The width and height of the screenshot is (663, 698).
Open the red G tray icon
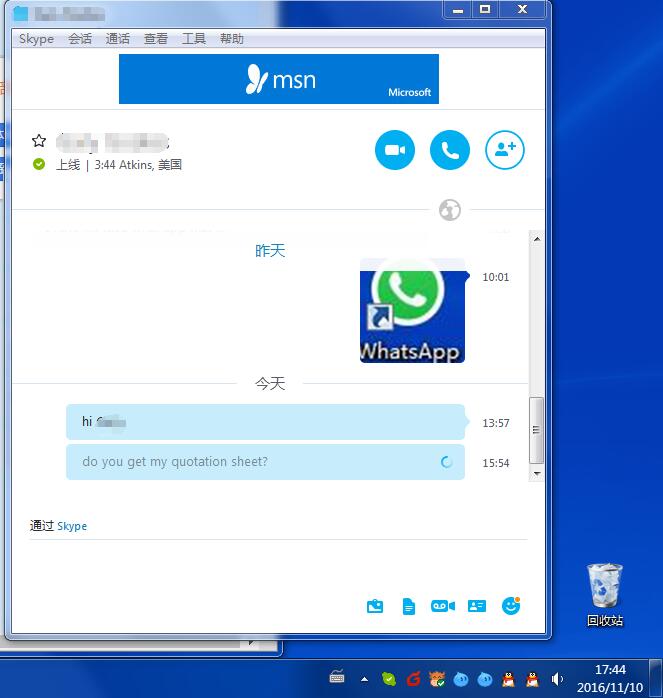pos(413,679)
